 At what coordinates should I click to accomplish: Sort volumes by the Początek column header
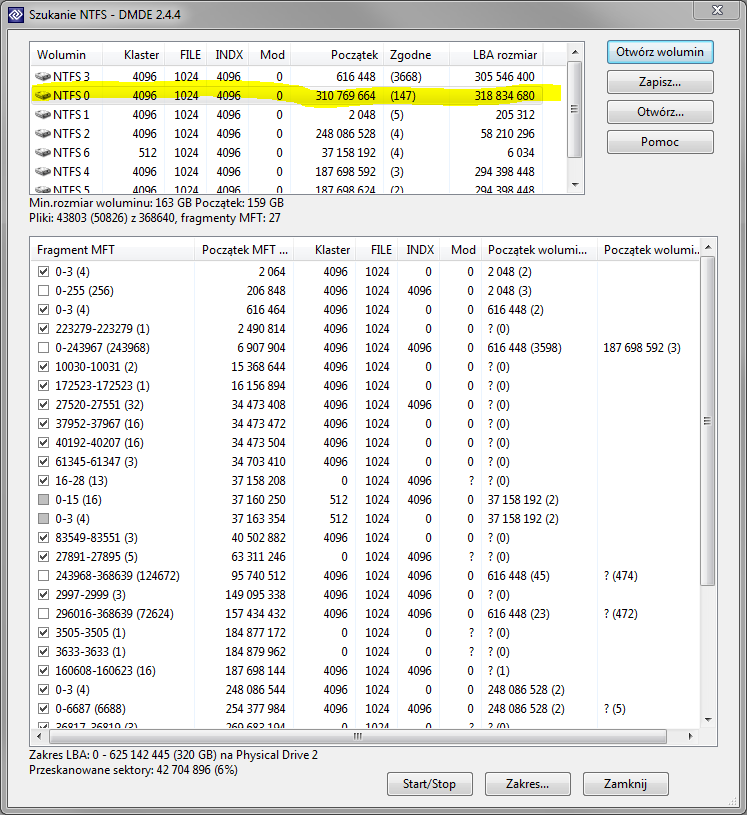click(x=337, y=55)
